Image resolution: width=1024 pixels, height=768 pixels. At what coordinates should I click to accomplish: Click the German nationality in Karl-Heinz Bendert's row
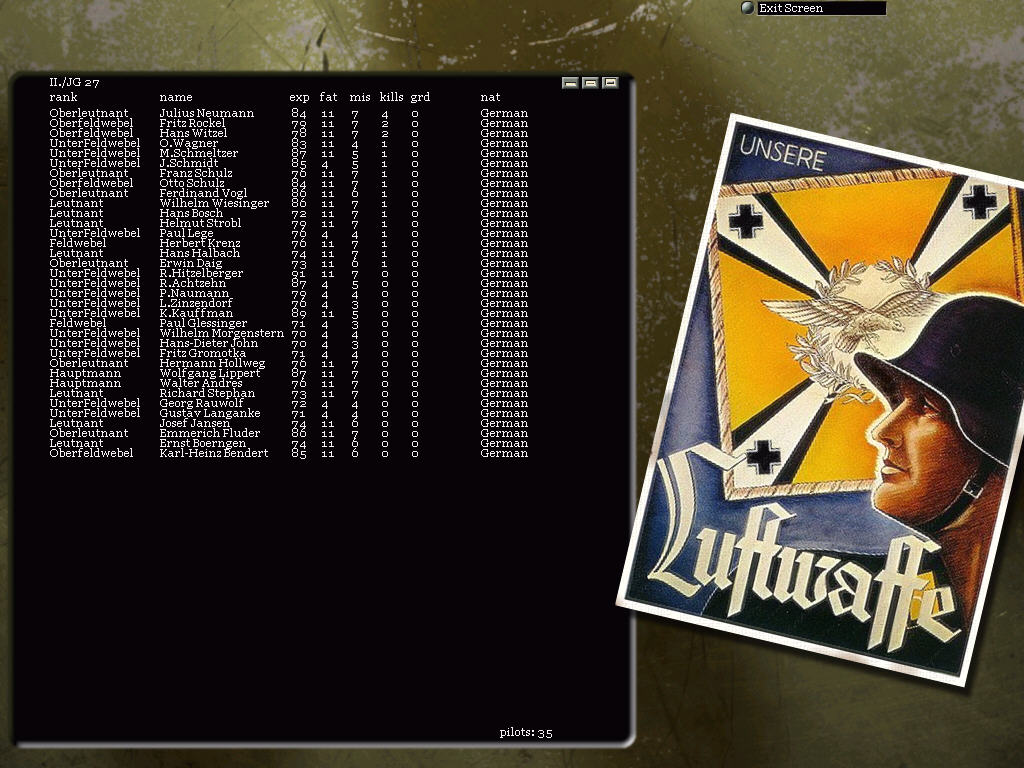(504, 453)
